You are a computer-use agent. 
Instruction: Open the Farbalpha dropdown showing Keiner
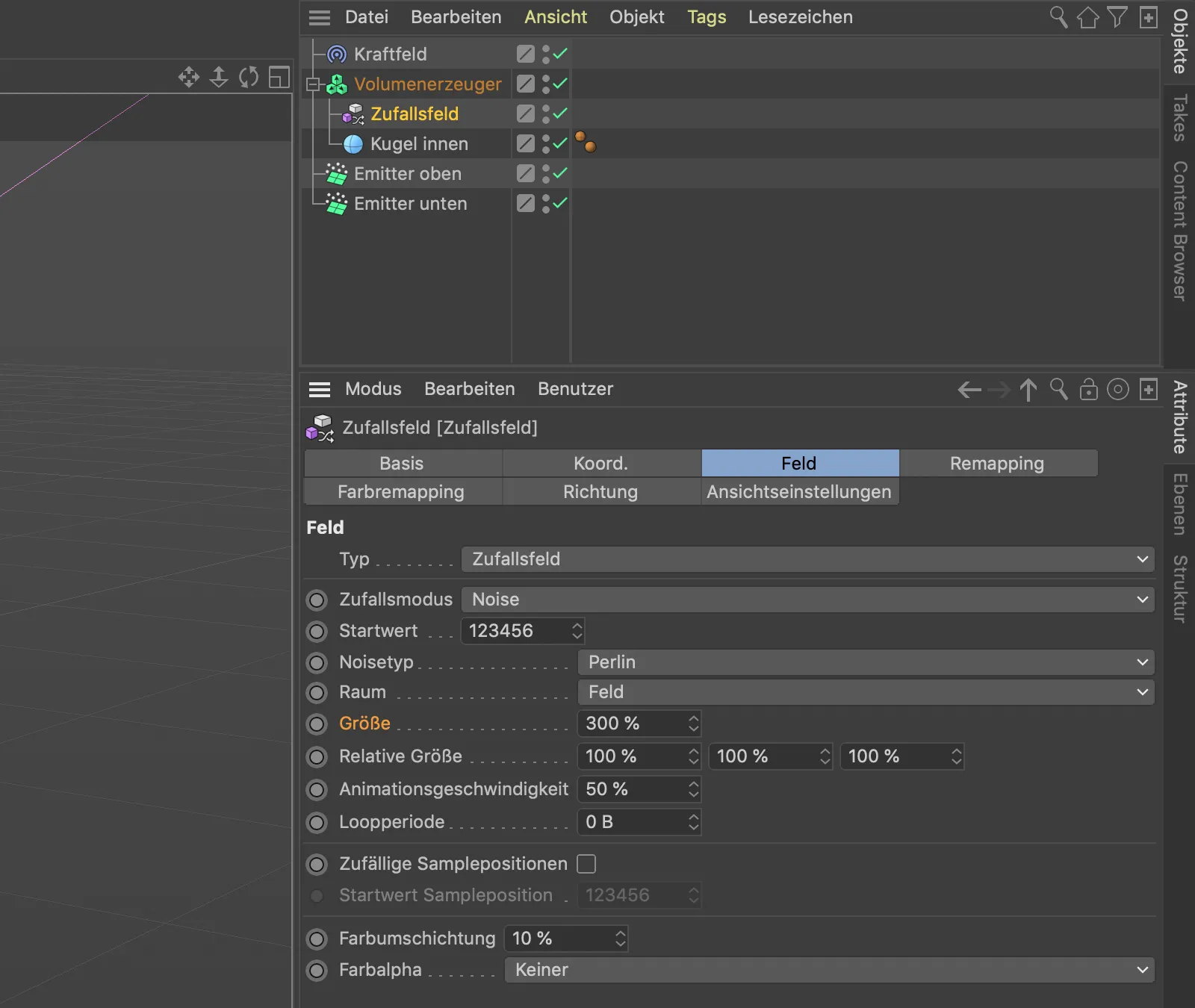(x=830, y=970)
